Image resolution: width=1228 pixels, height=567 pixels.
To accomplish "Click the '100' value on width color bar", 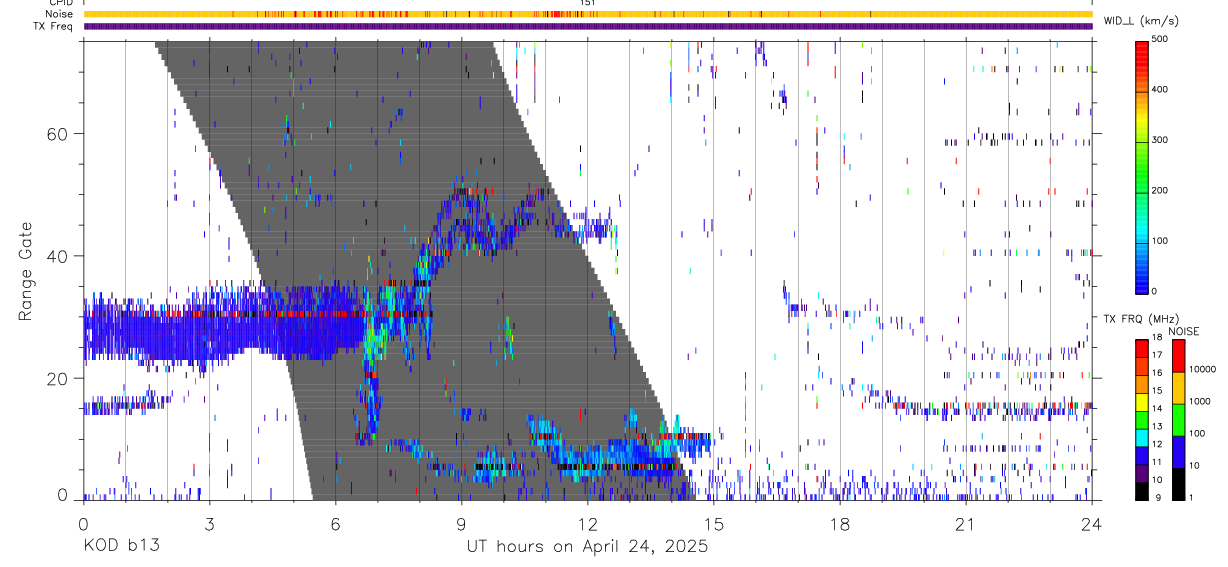I will (1160, 240).
